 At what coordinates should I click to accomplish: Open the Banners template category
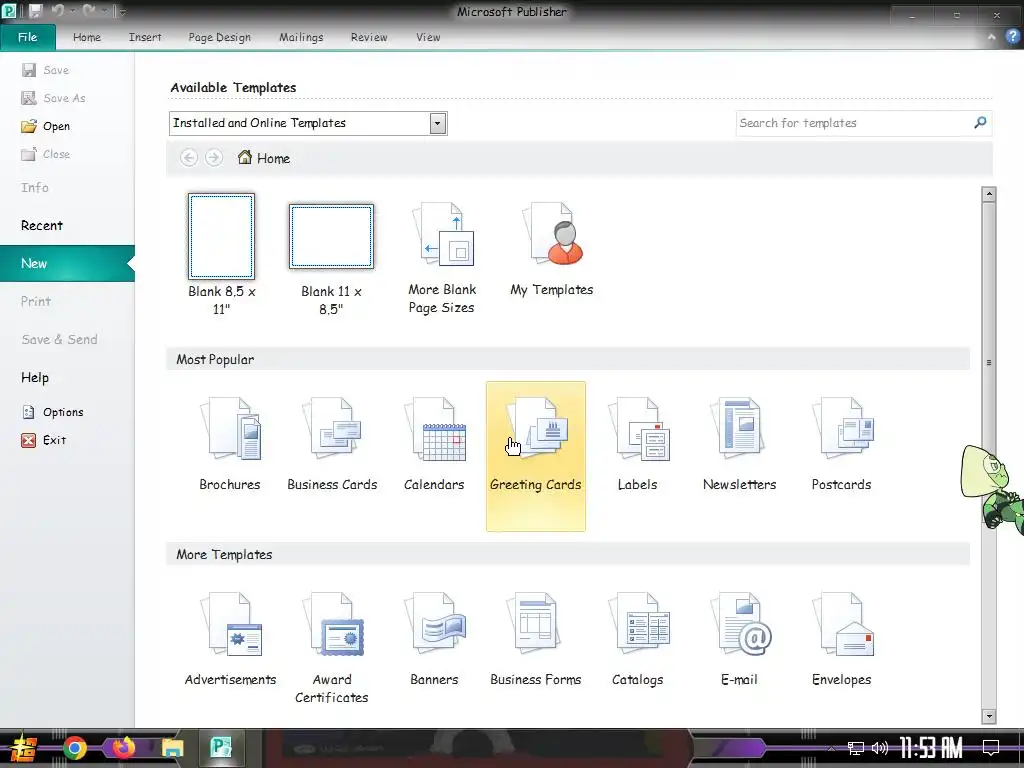tap(434, 639)
